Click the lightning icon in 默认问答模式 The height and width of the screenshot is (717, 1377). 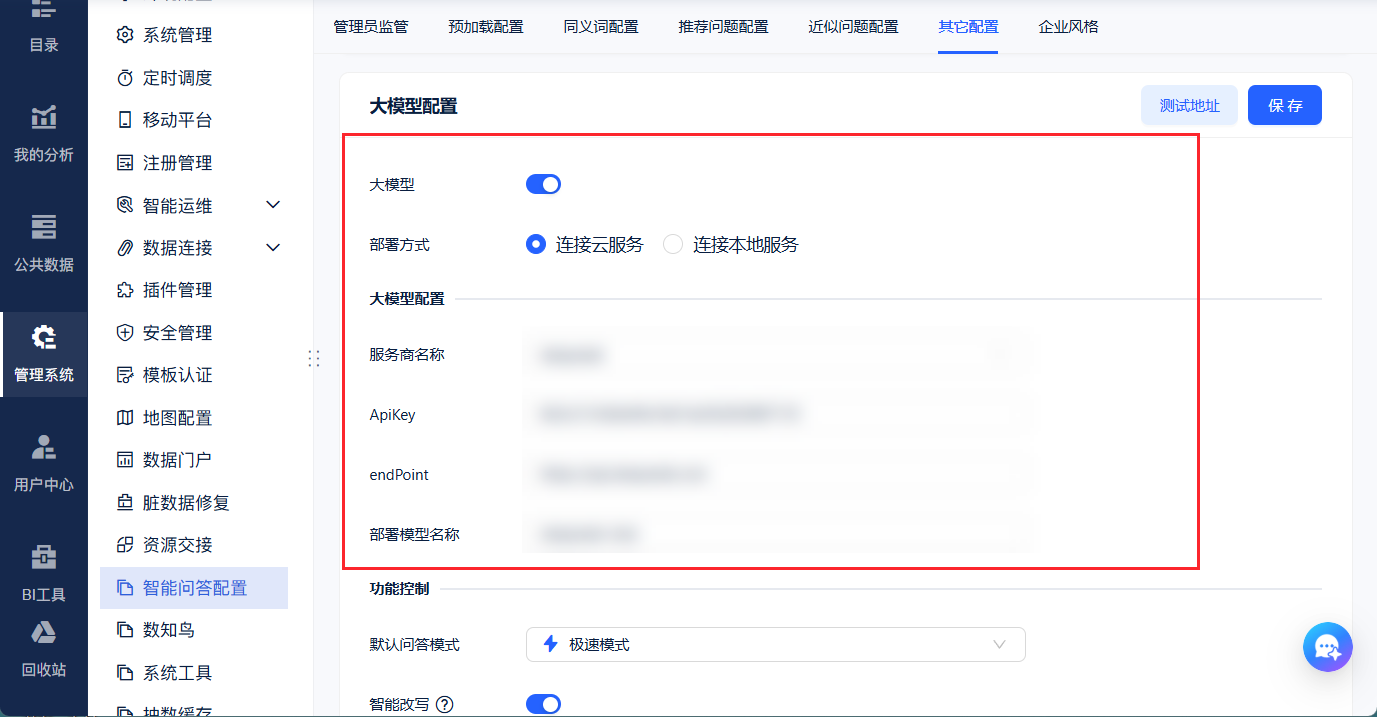click(550, 644)
